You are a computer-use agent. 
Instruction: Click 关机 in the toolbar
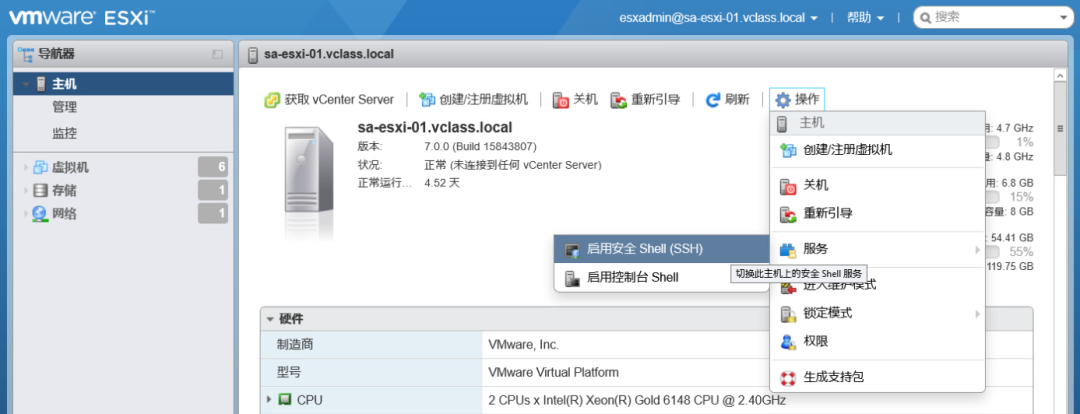coord(576,100)
